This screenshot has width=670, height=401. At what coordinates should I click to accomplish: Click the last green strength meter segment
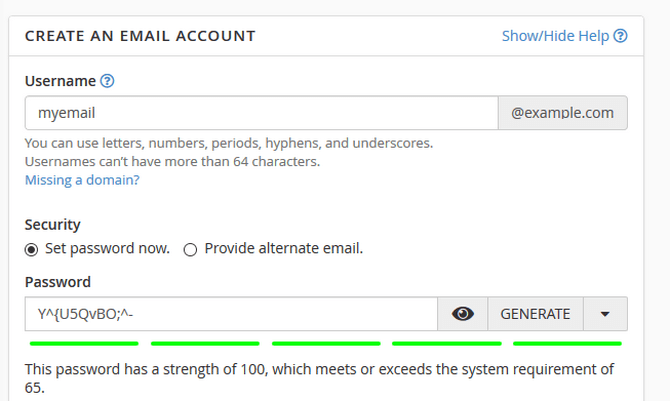567,343
